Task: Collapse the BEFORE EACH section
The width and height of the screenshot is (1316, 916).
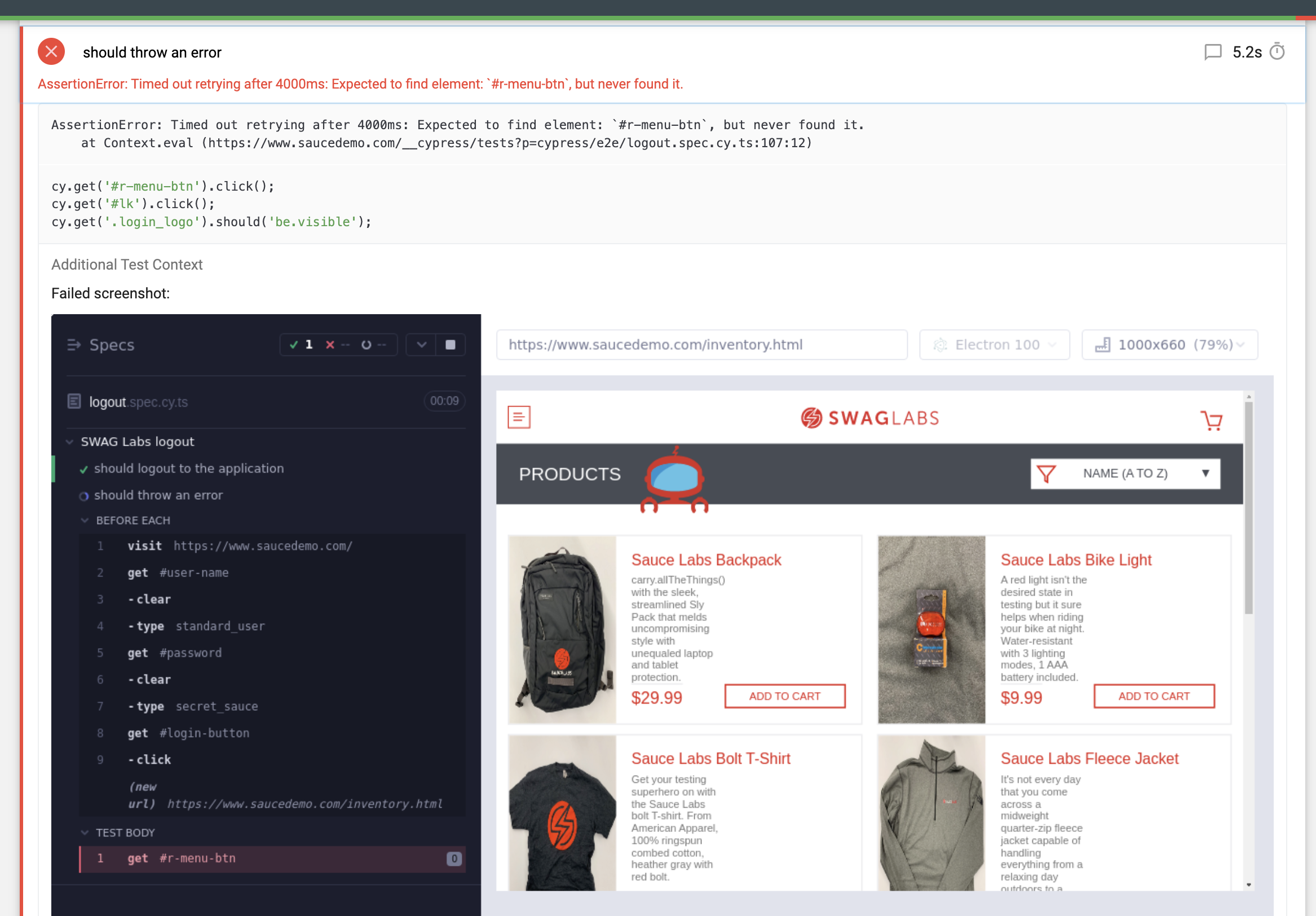Action: coord(85,520)
